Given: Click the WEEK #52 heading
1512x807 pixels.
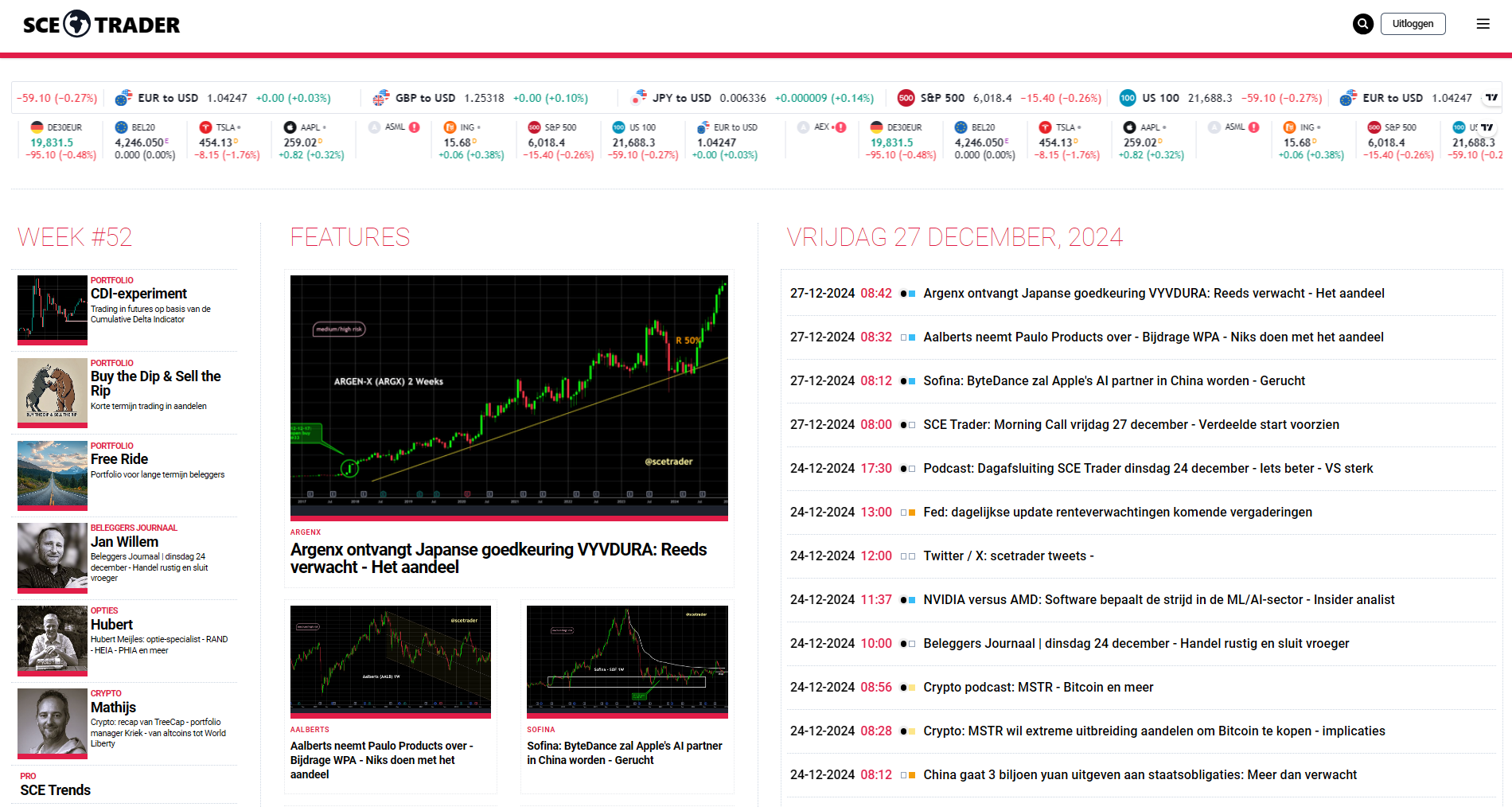Looking at the screenshot, I should [75, 237].
